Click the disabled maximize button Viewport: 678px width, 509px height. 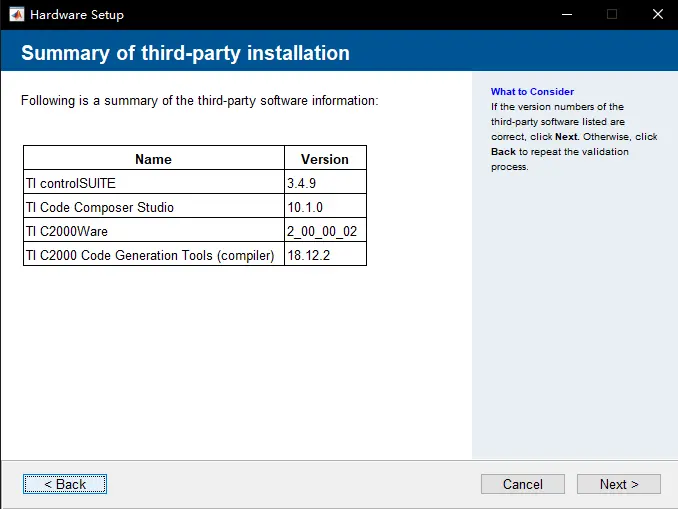(x=612, y=14)
